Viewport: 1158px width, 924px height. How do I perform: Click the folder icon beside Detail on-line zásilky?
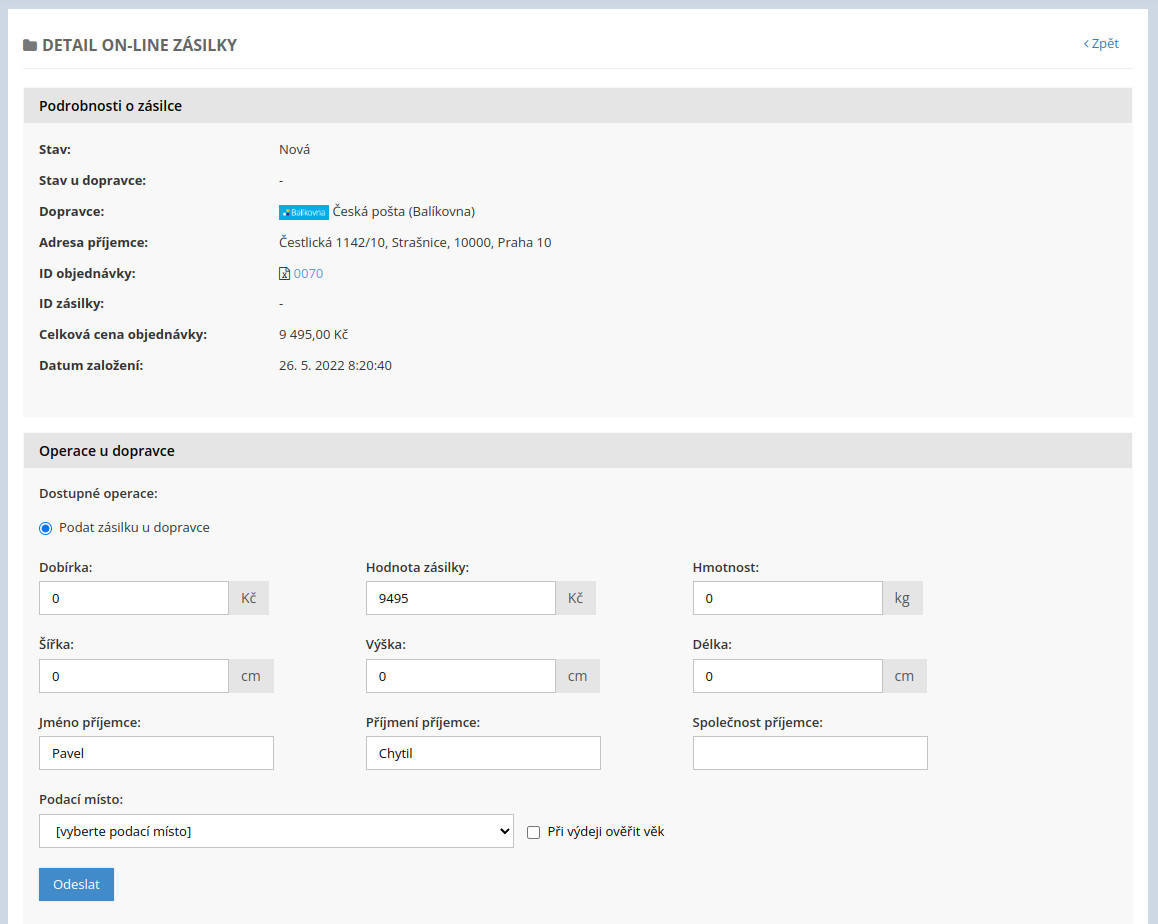(30, 45)
